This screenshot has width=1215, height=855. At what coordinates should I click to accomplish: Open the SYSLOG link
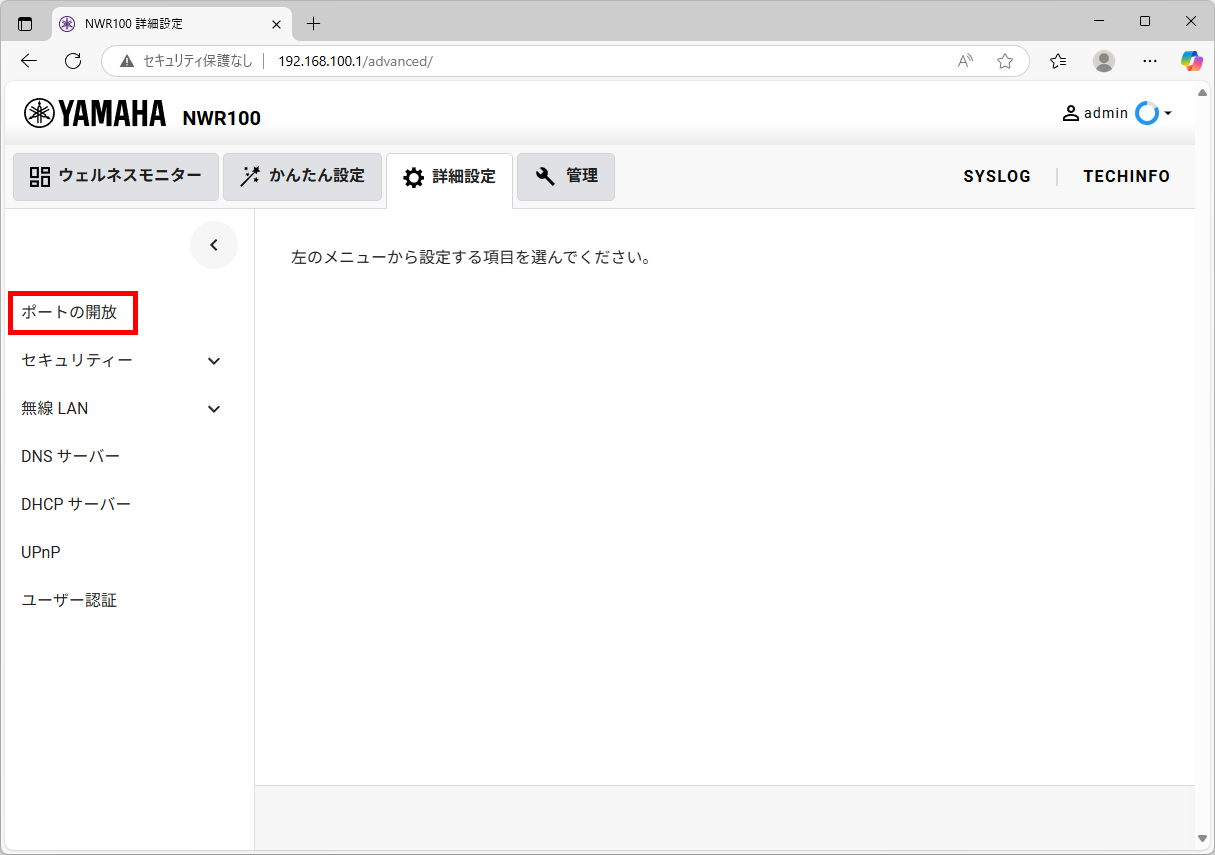coord(996,177)
